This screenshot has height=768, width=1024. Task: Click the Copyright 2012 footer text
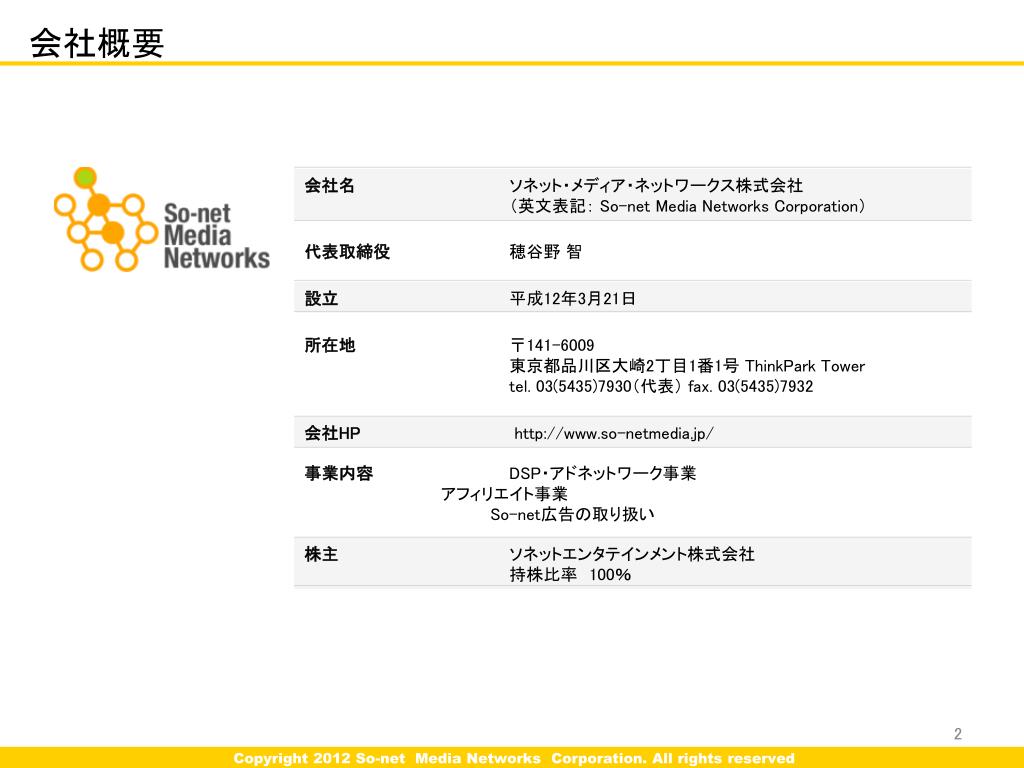tap(513, 758)
